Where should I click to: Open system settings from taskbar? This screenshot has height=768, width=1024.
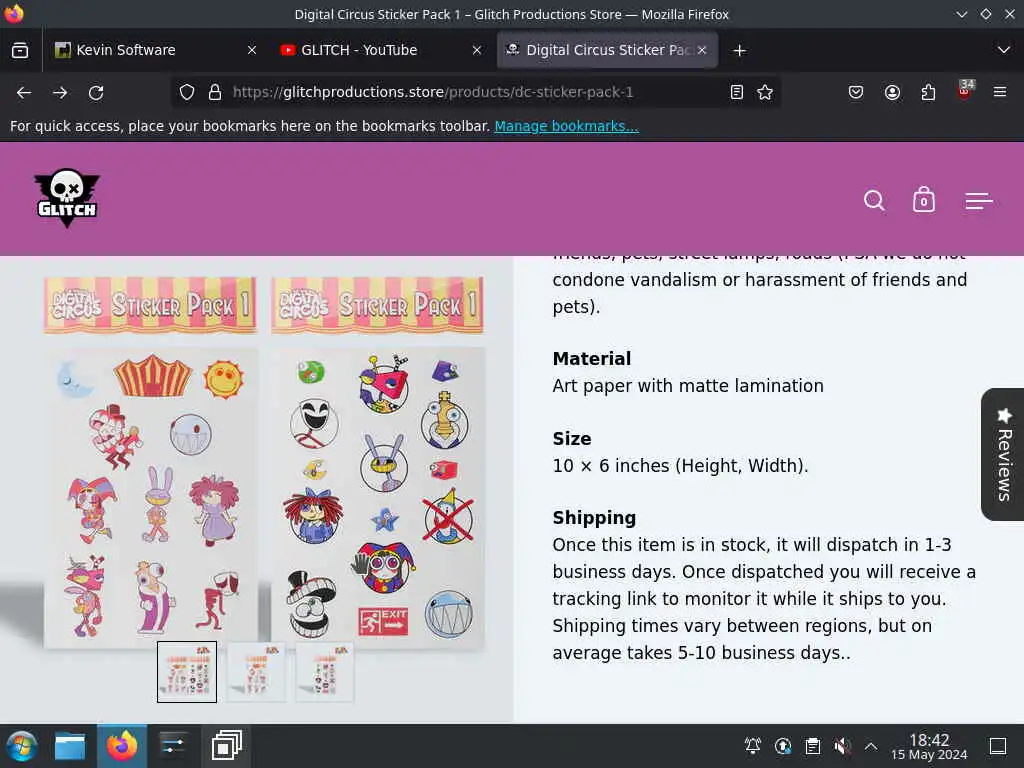173,746
